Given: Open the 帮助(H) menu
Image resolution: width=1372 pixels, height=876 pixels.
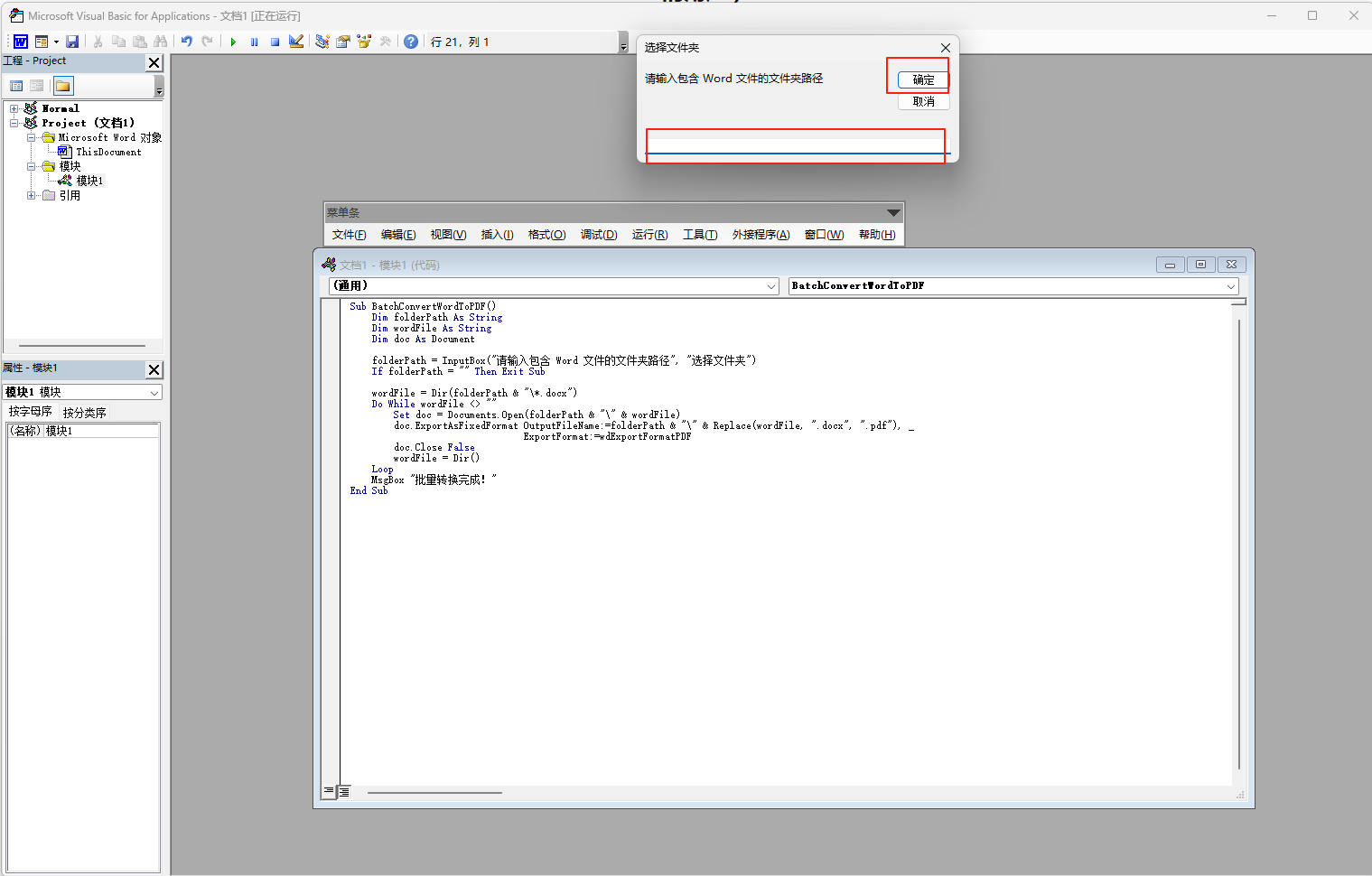Looking at the screenshot, I should coord(877,235).
